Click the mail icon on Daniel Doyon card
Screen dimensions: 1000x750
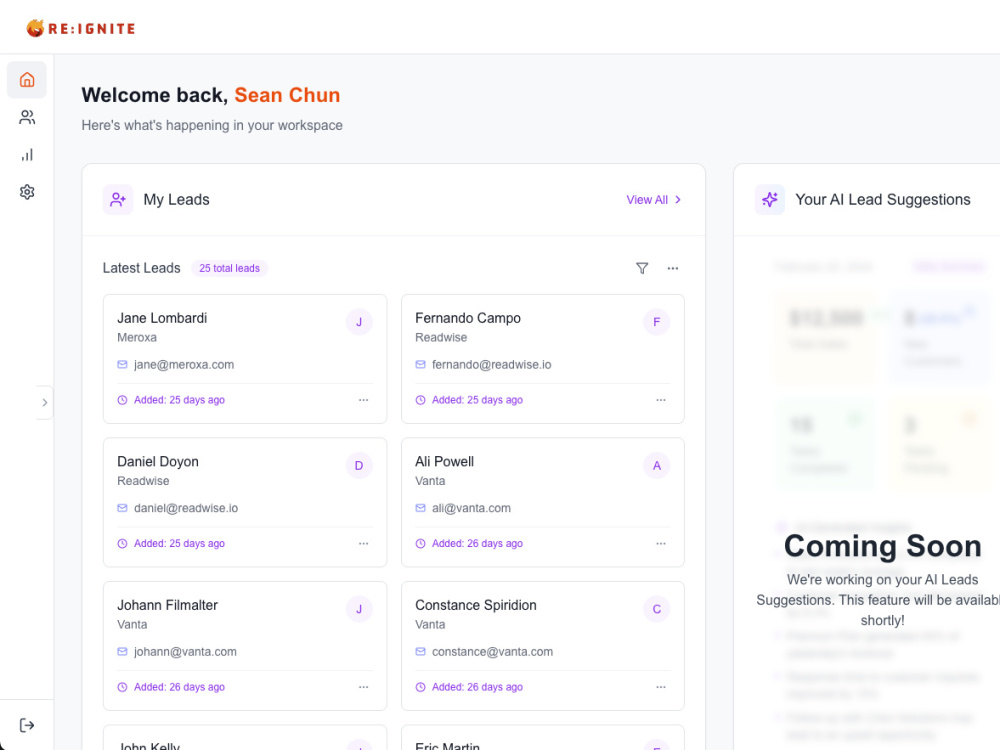pos(122,508)
